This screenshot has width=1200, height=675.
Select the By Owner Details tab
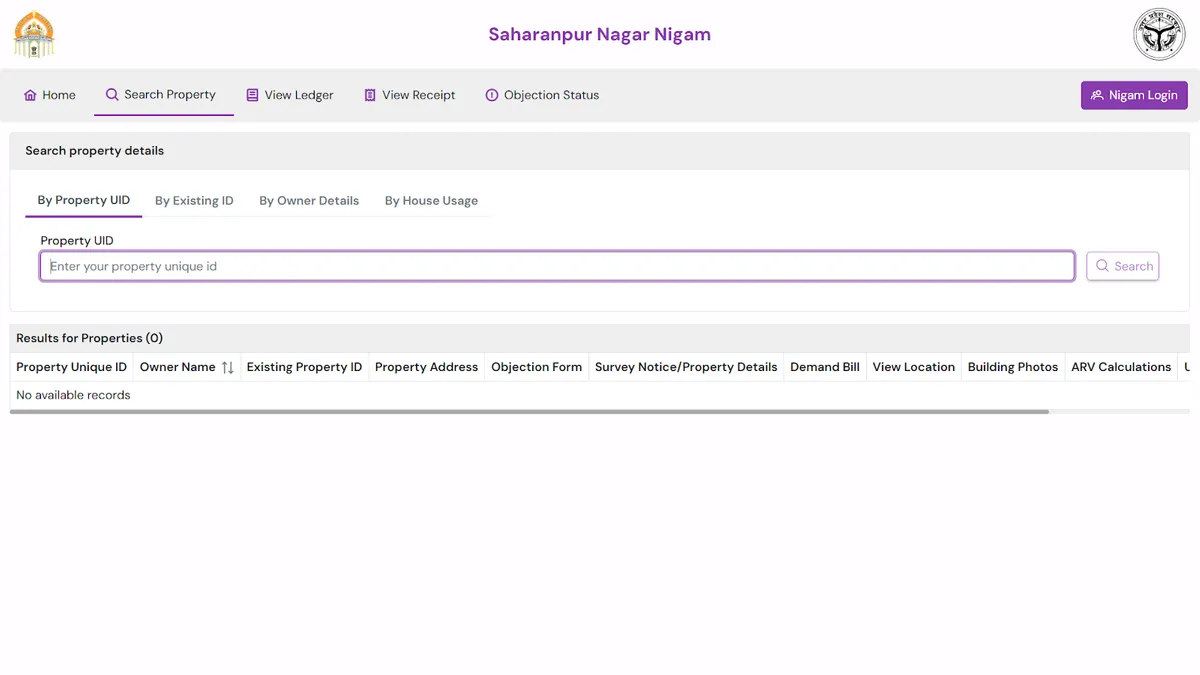(x=308, y=201)
